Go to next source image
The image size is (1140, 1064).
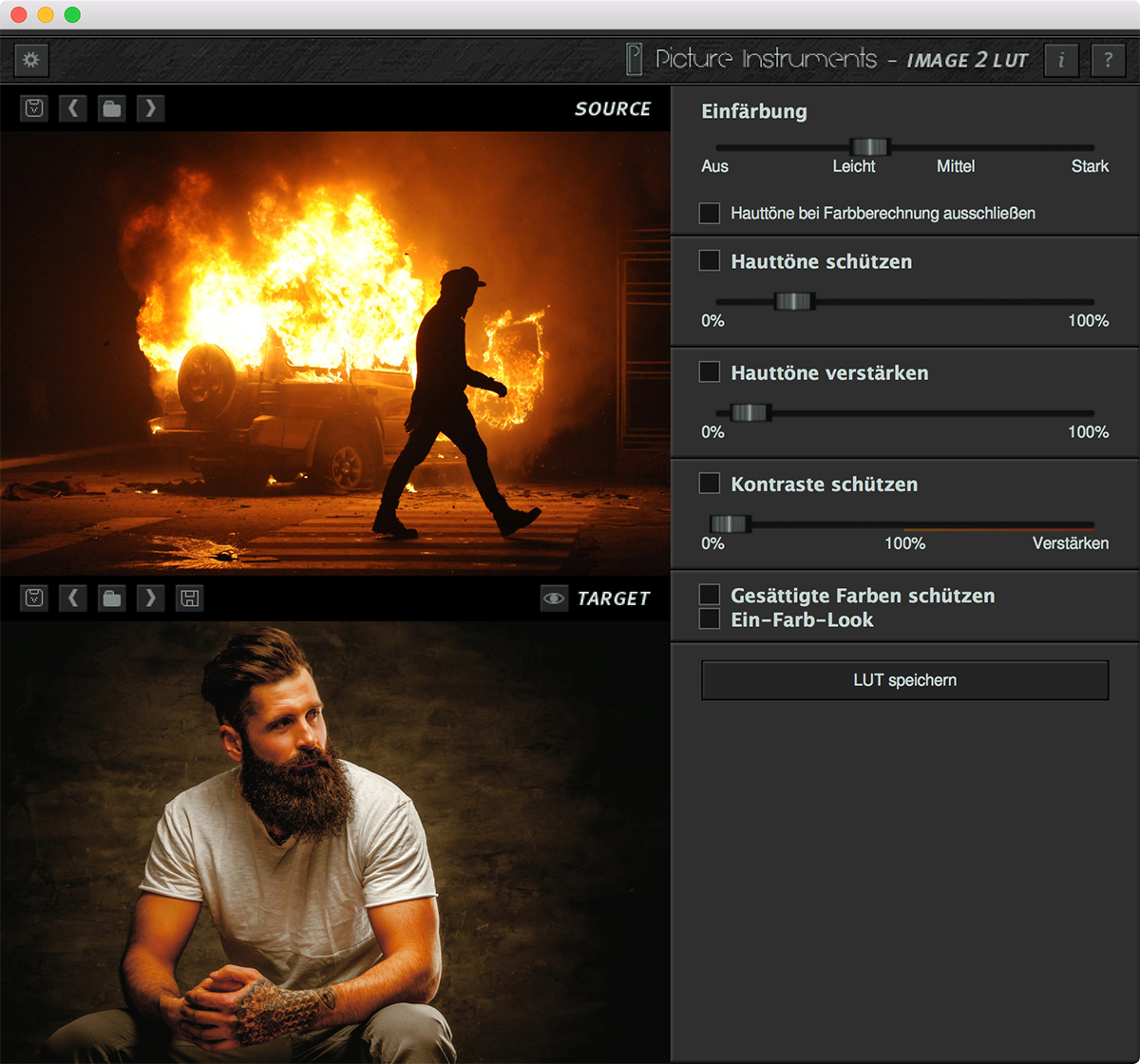tap(150, 108)
